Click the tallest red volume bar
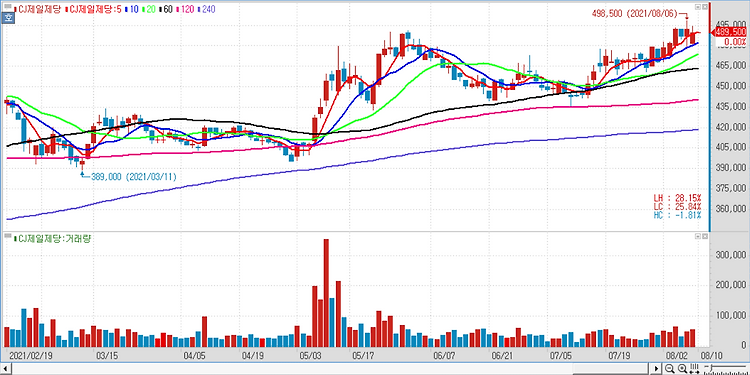 [326, 293]
